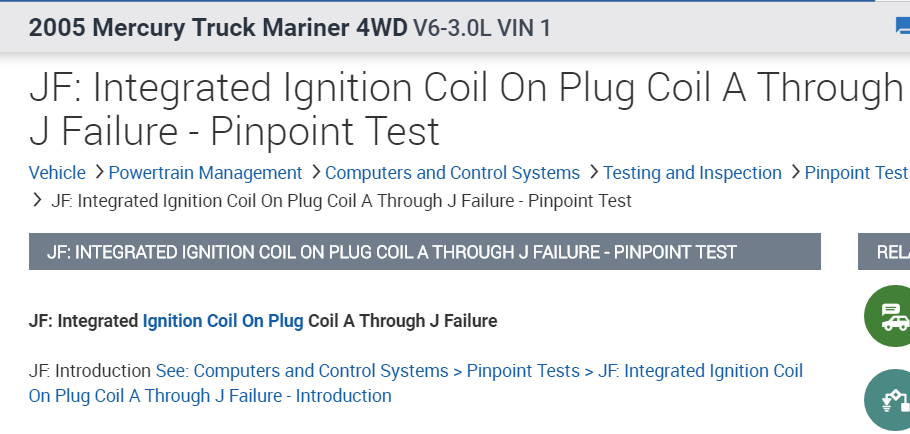The image size is (910, 434).
Task: Open Powertrain Management breadcrumb
Action: 205,173
